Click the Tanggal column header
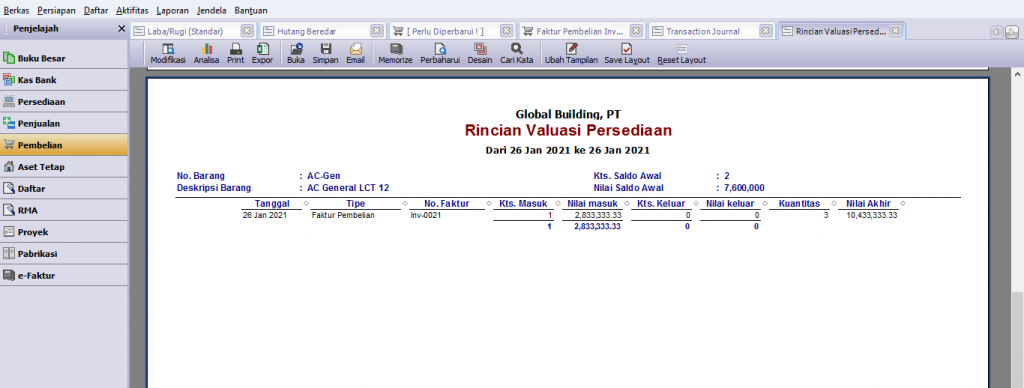Viewport: 1024px width, 388px height. click(x=272, y=204)
